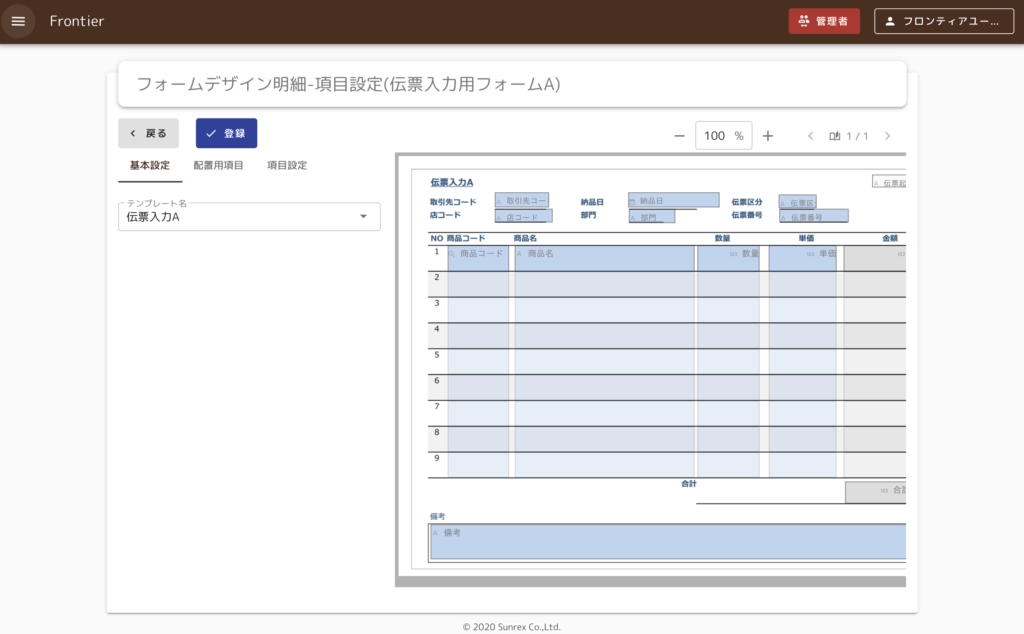
Task: Select the 取引先コード field in form preview
Action: pyautogui.click(x=522, y=201)
